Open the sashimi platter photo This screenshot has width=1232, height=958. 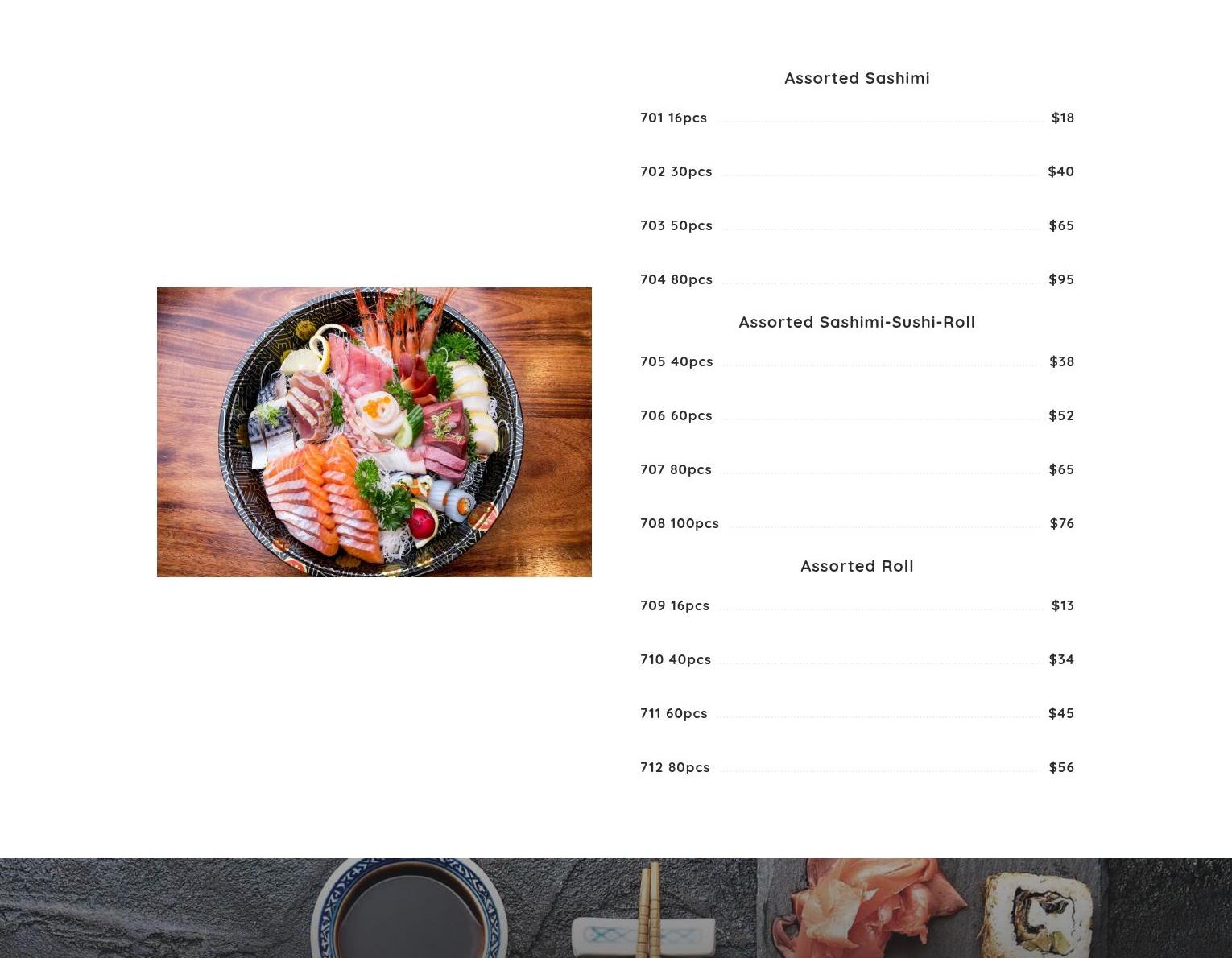(374, 432)
